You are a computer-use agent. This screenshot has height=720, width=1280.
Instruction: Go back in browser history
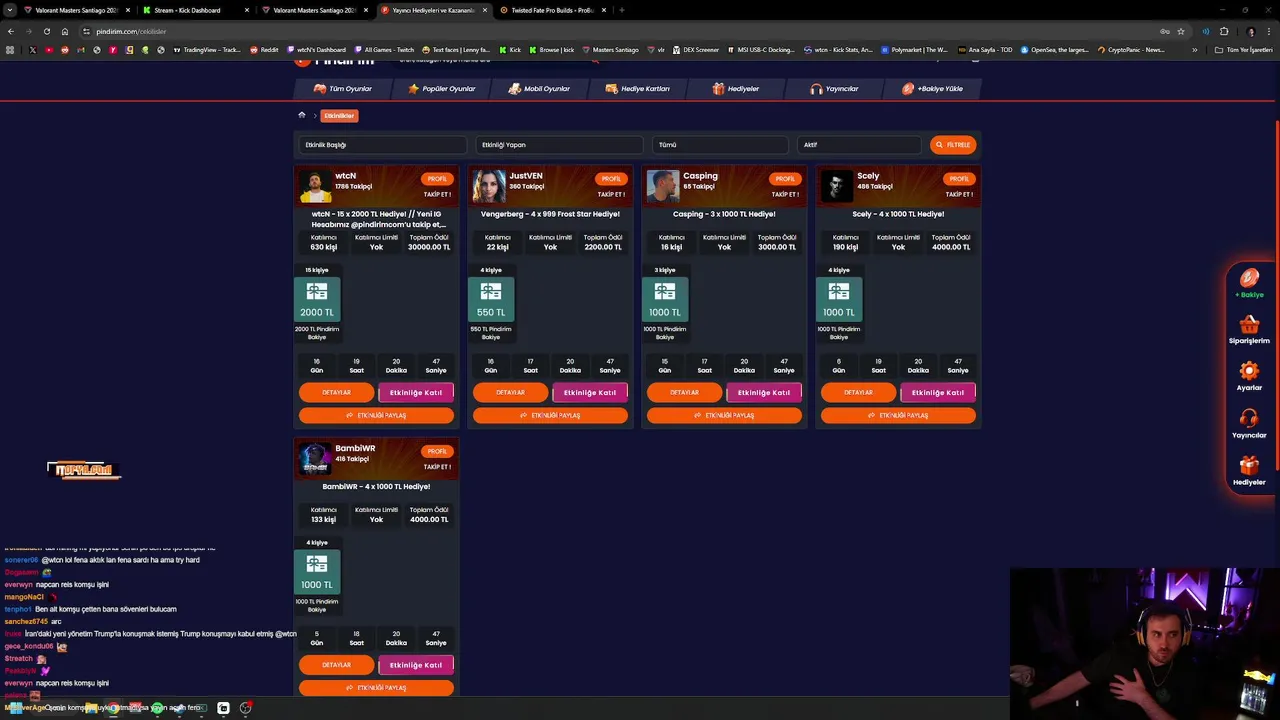tap(10, 31)
